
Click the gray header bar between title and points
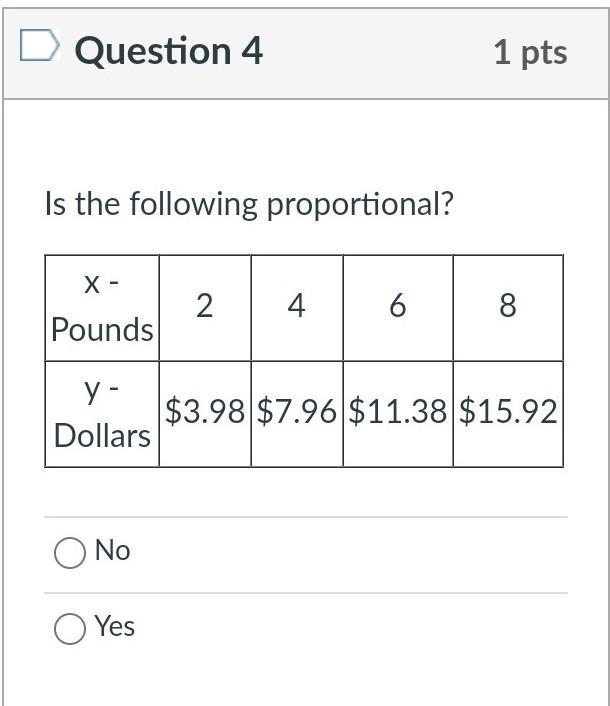pyautogui.click(x=378, y=53)
